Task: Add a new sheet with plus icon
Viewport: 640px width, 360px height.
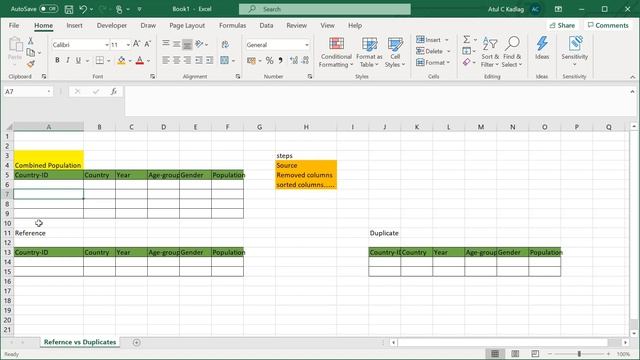Action: point(137,342)
